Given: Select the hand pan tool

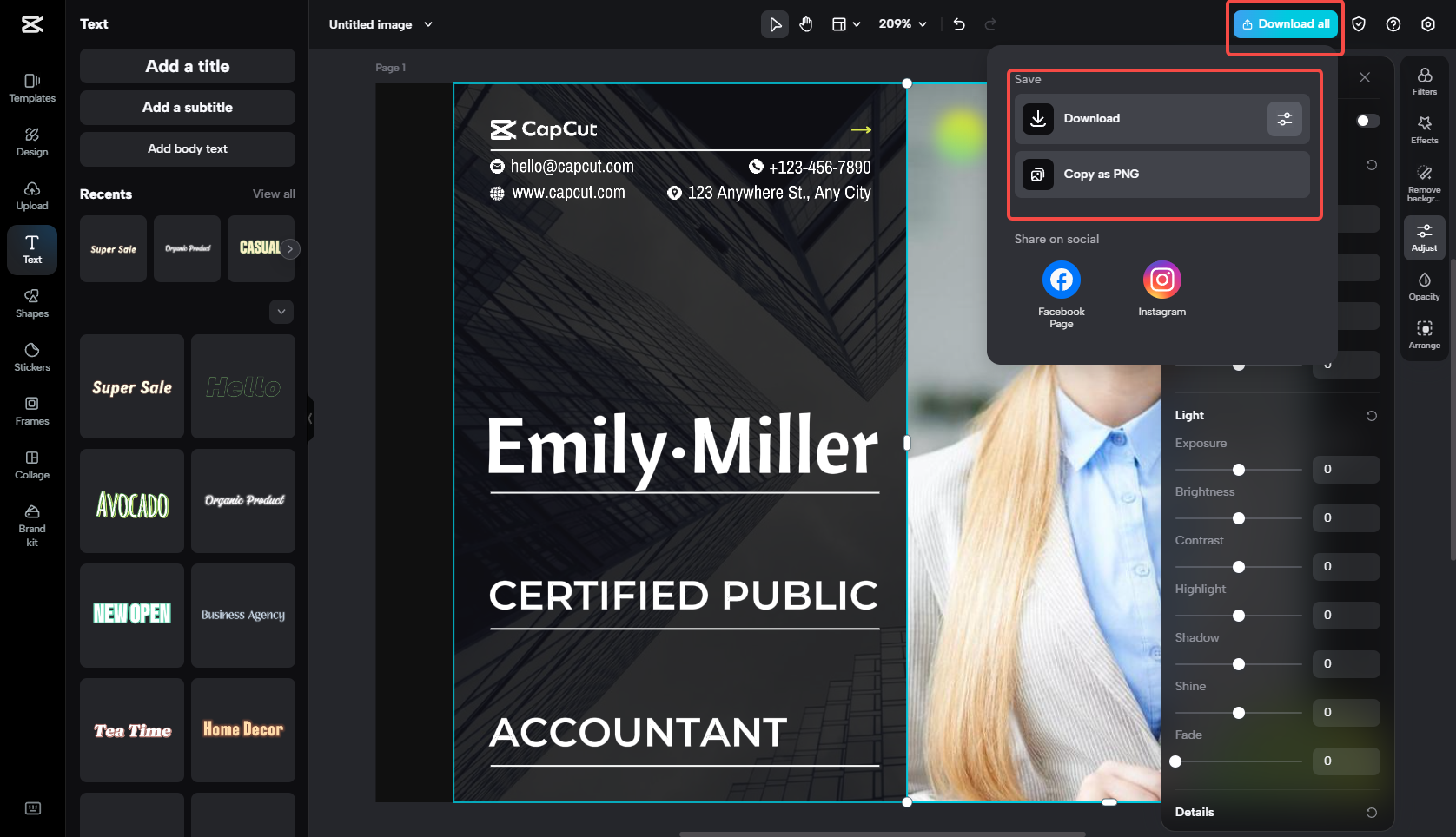Looking at the screenshot, I should (x=806, y=24).
